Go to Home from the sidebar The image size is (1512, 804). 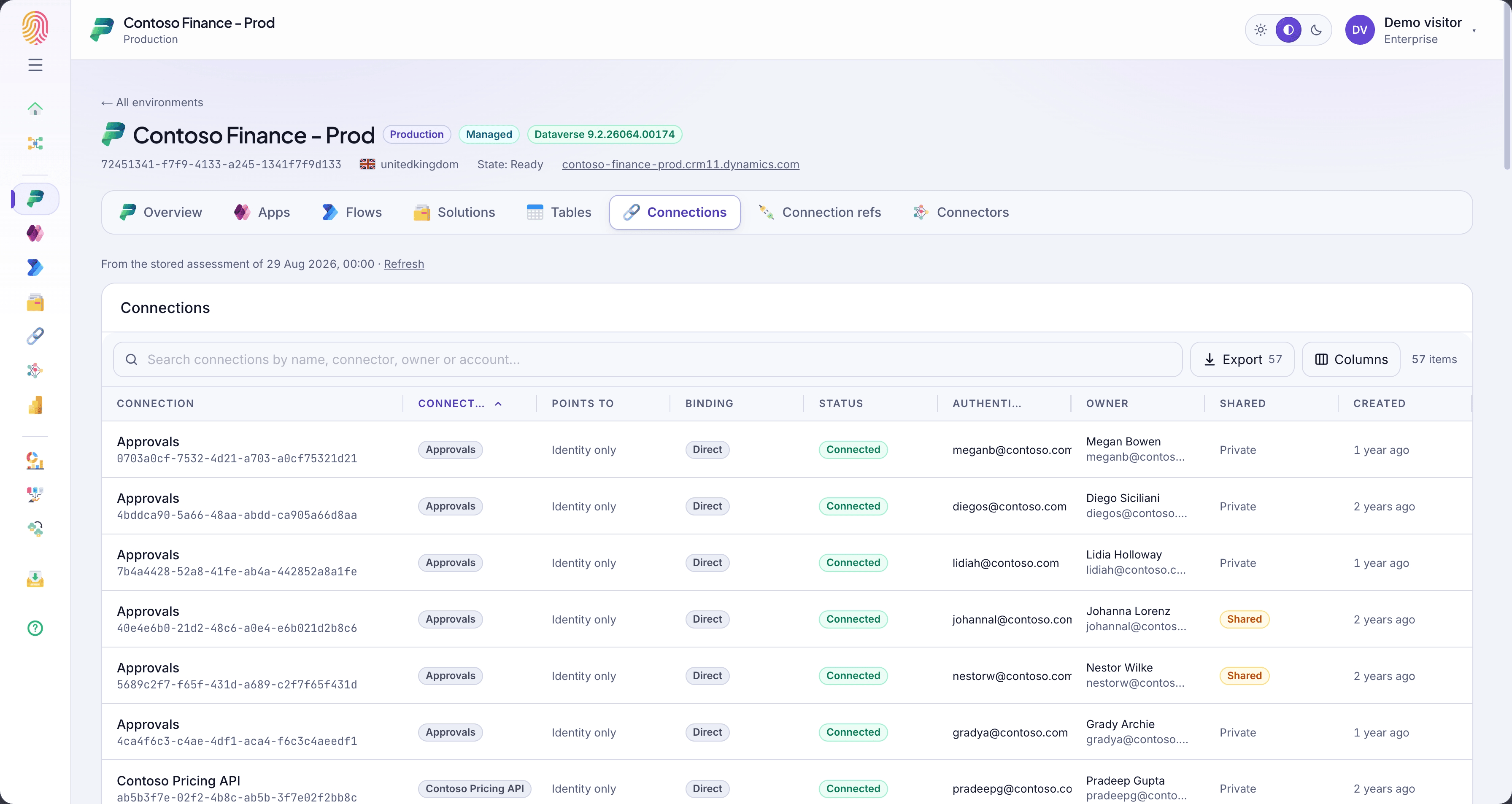35,108
